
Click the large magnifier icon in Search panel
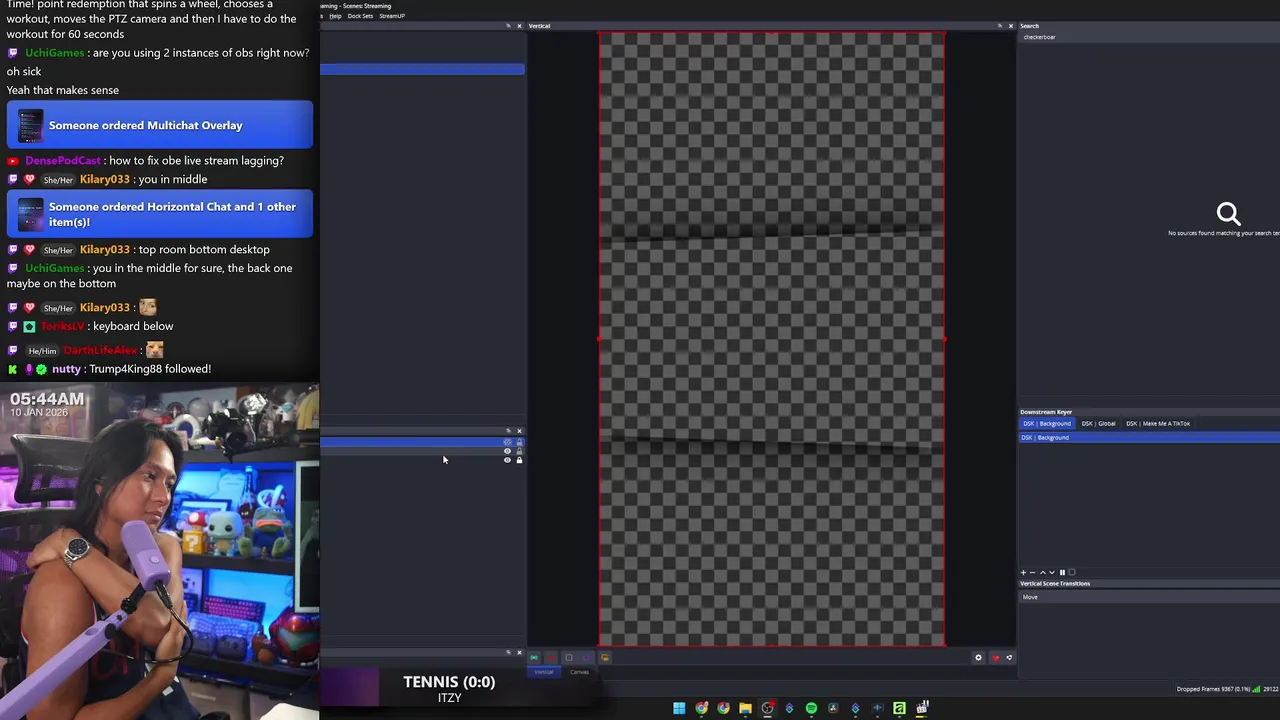[x=1228, y=213]
